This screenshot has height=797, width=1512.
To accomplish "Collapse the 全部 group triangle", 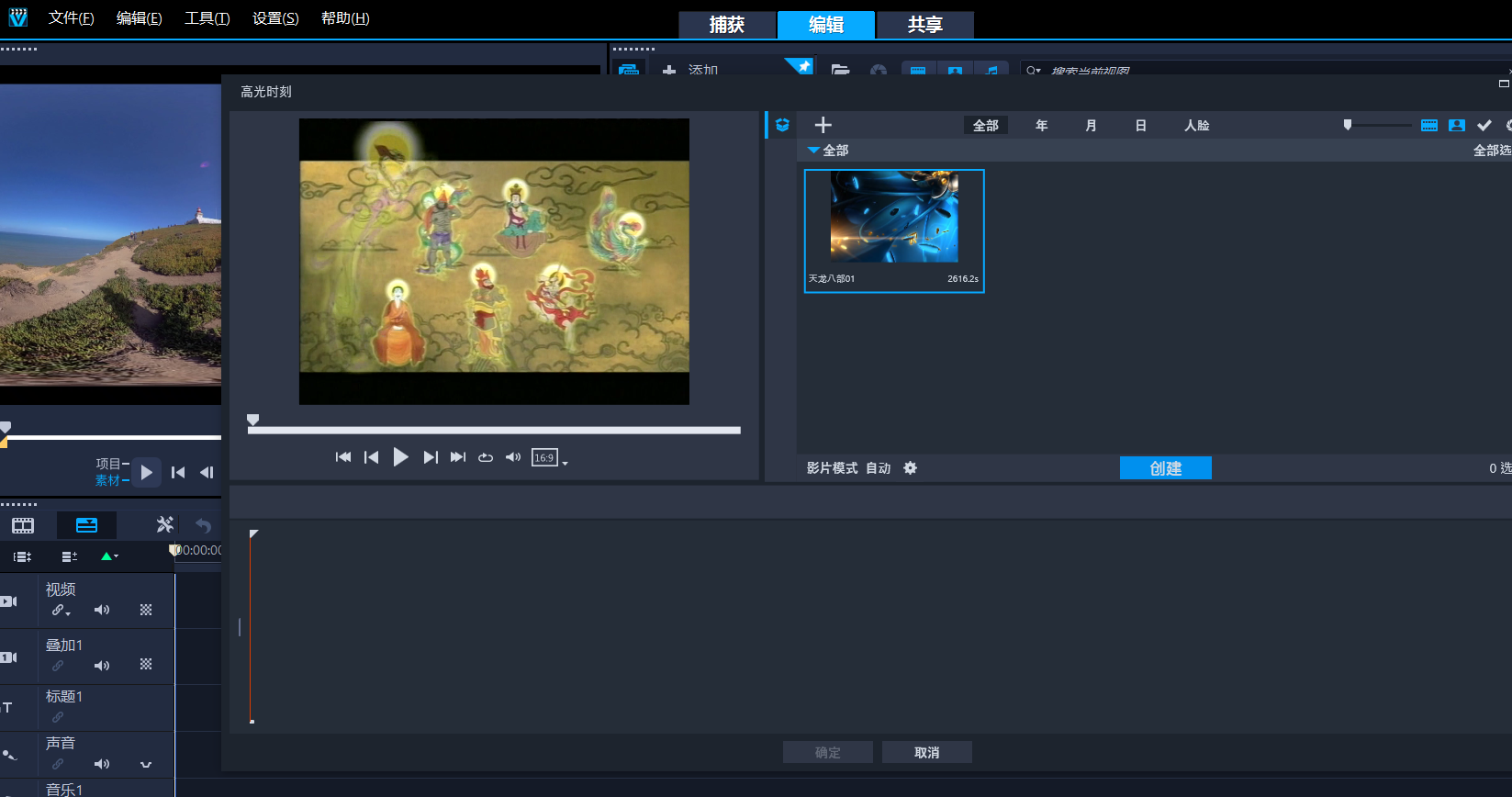I will pos(813,150).
